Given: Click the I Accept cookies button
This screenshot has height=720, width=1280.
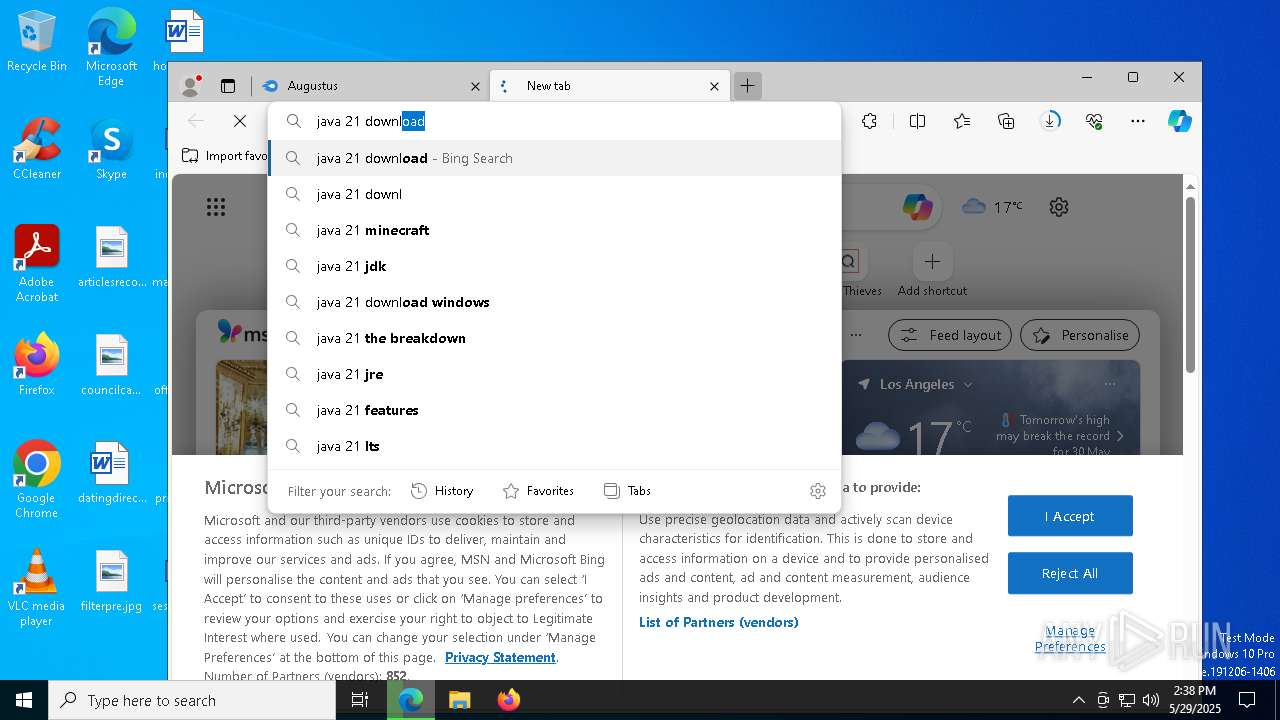Looking at the screenshot, I should (1070, 516).
